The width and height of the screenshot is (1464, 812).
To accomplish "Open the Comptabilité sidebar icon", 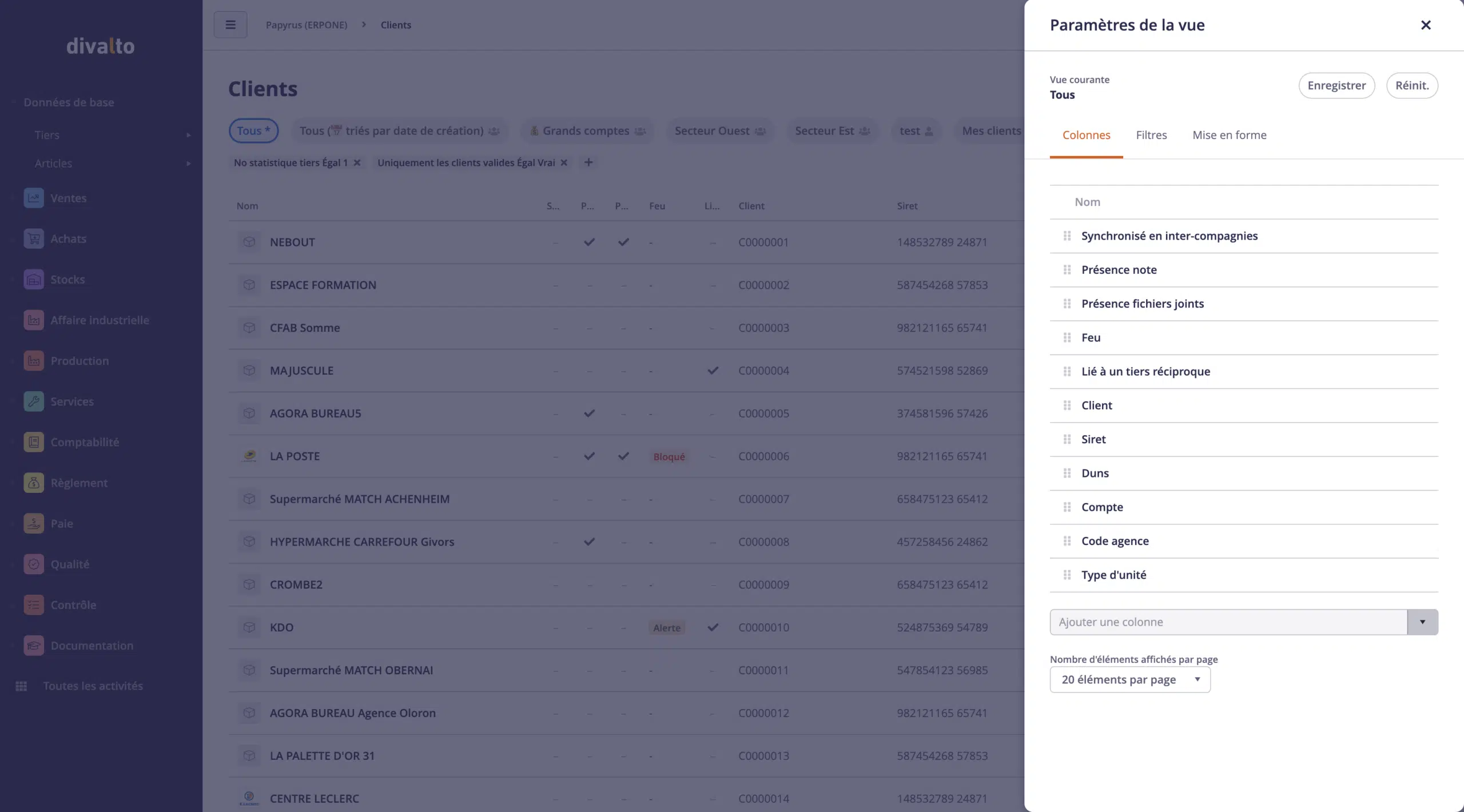I will [34, 442].
